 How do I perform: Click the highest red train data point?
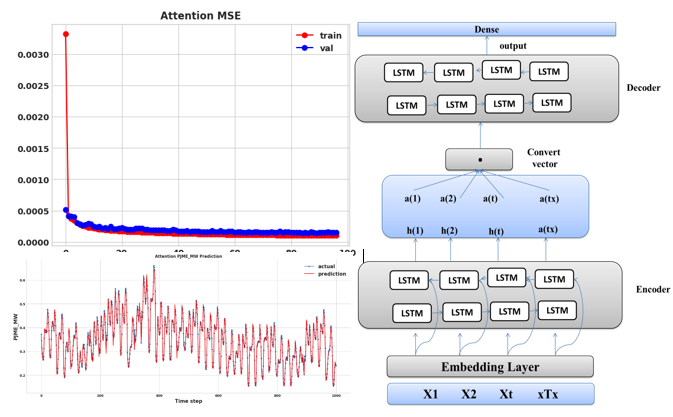[x=66, y=34]
